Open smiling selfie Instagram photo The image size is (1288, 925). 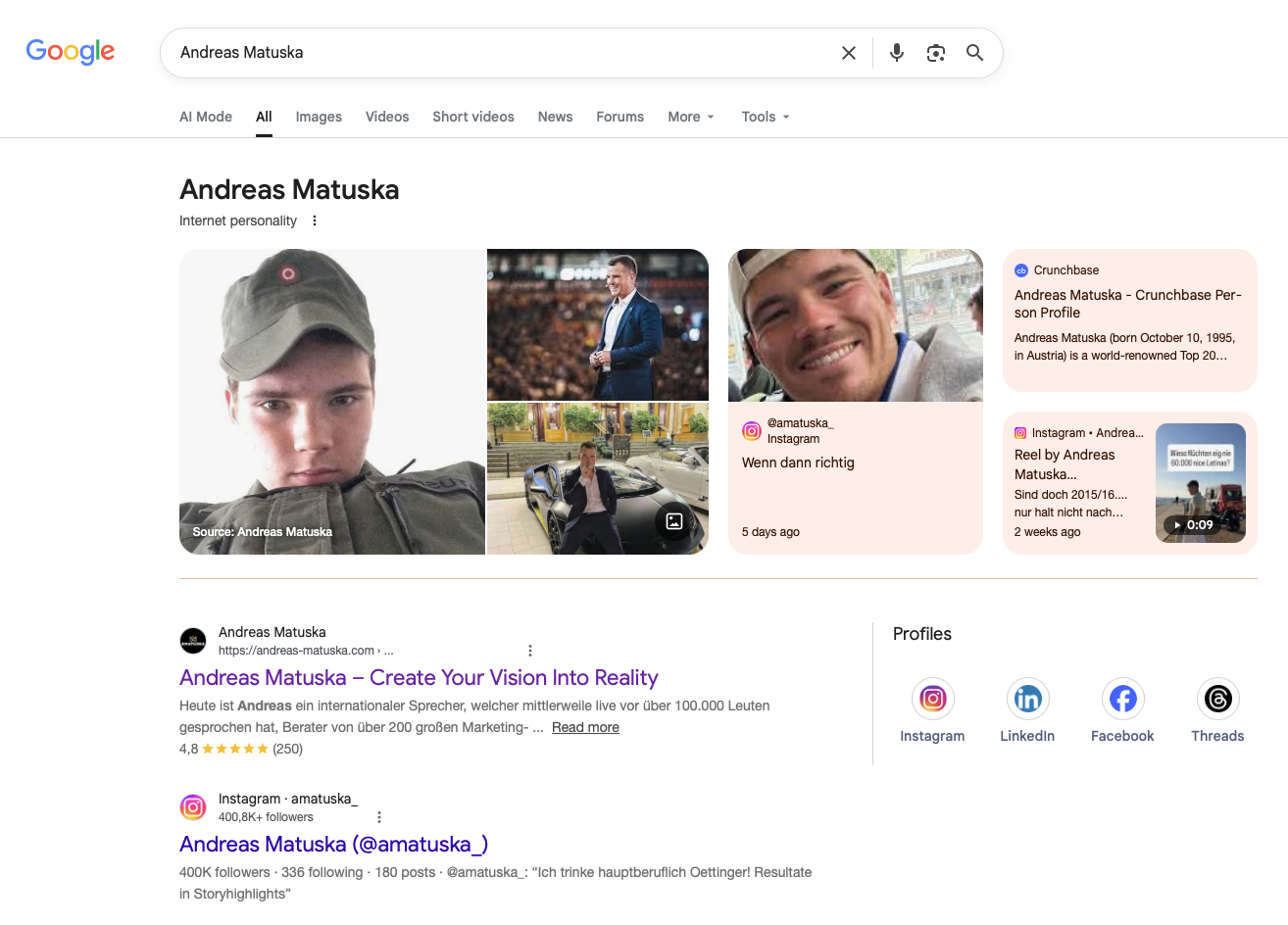(x=856, y=325)
